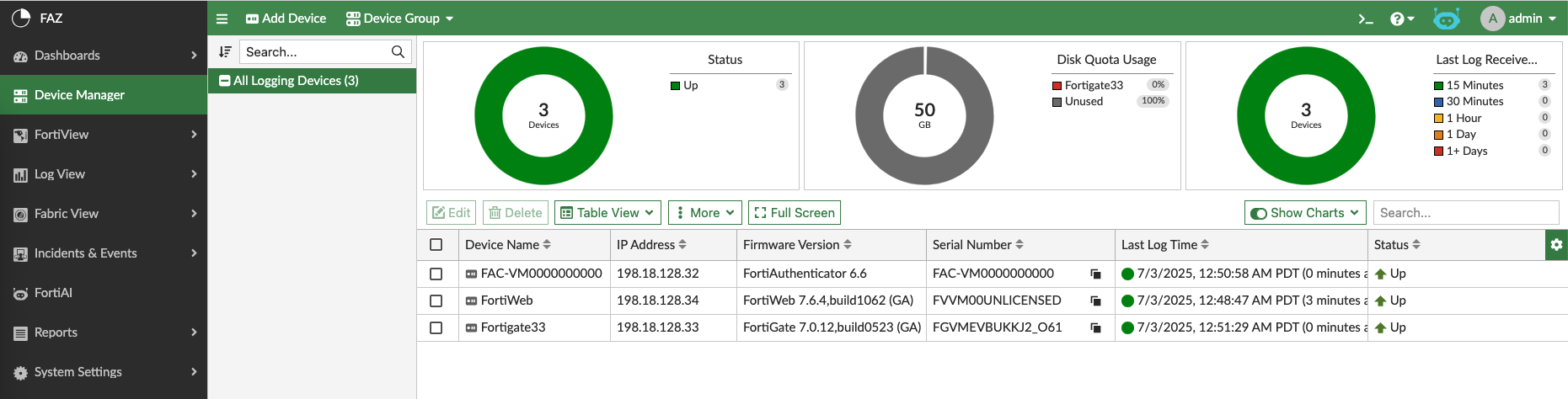Tick the FortiWeb row checkbox

436,301
